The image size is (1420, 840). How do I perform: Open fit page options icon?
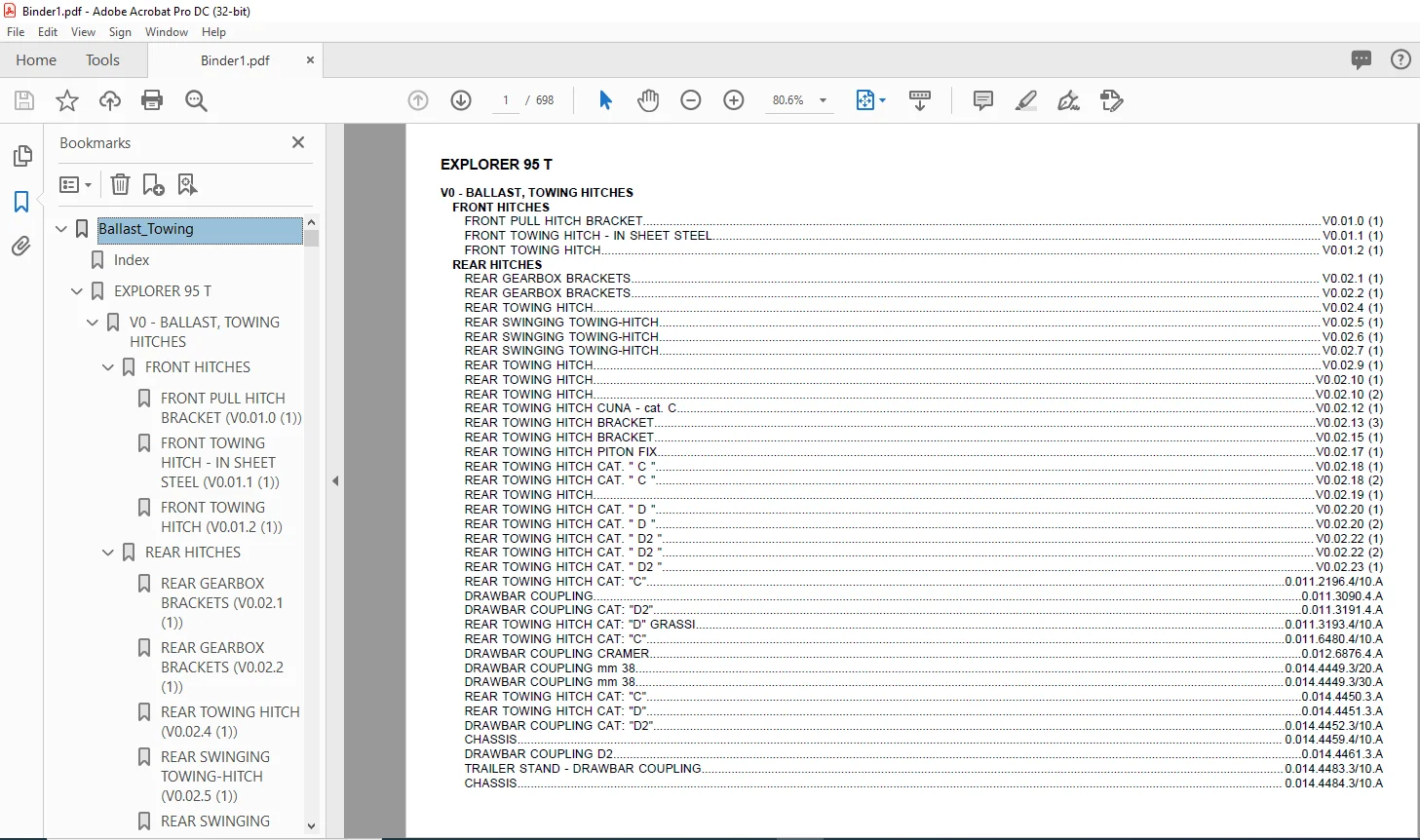(870, 100)
